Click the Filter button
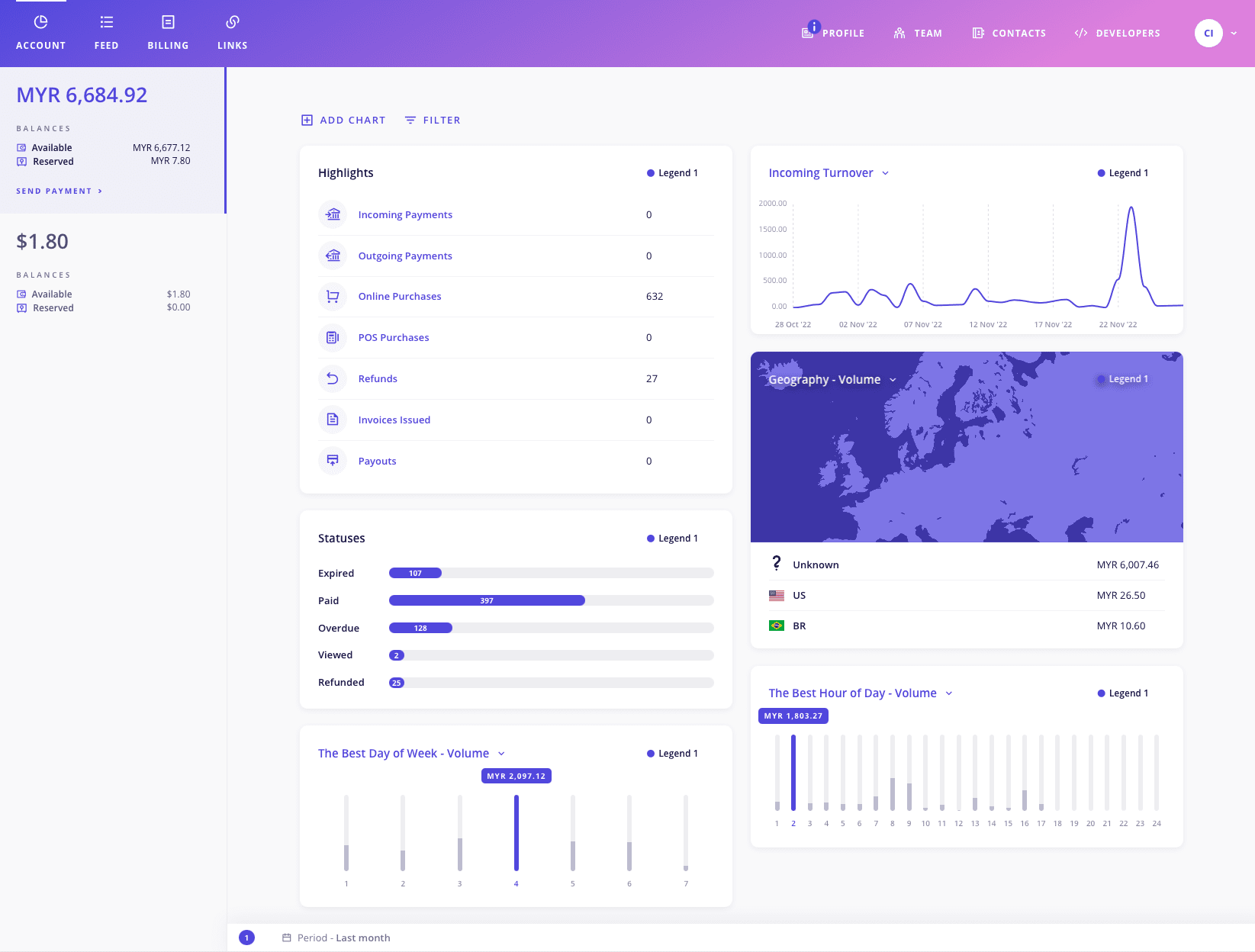The width and height of the screenshot is (1255, 952). click(x=432, y=121)
